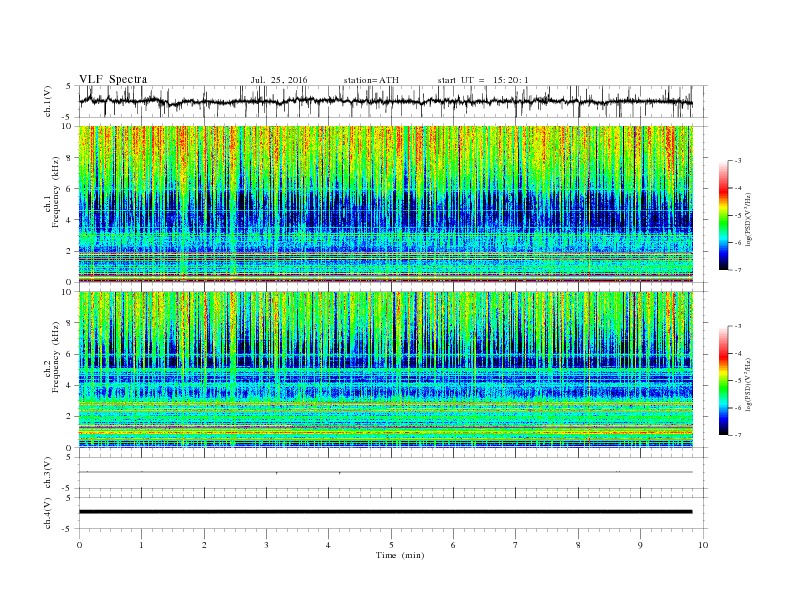Click the ch.1 waveform trace panel
This screenshot has height=612, width=792.
pos(393,101)
